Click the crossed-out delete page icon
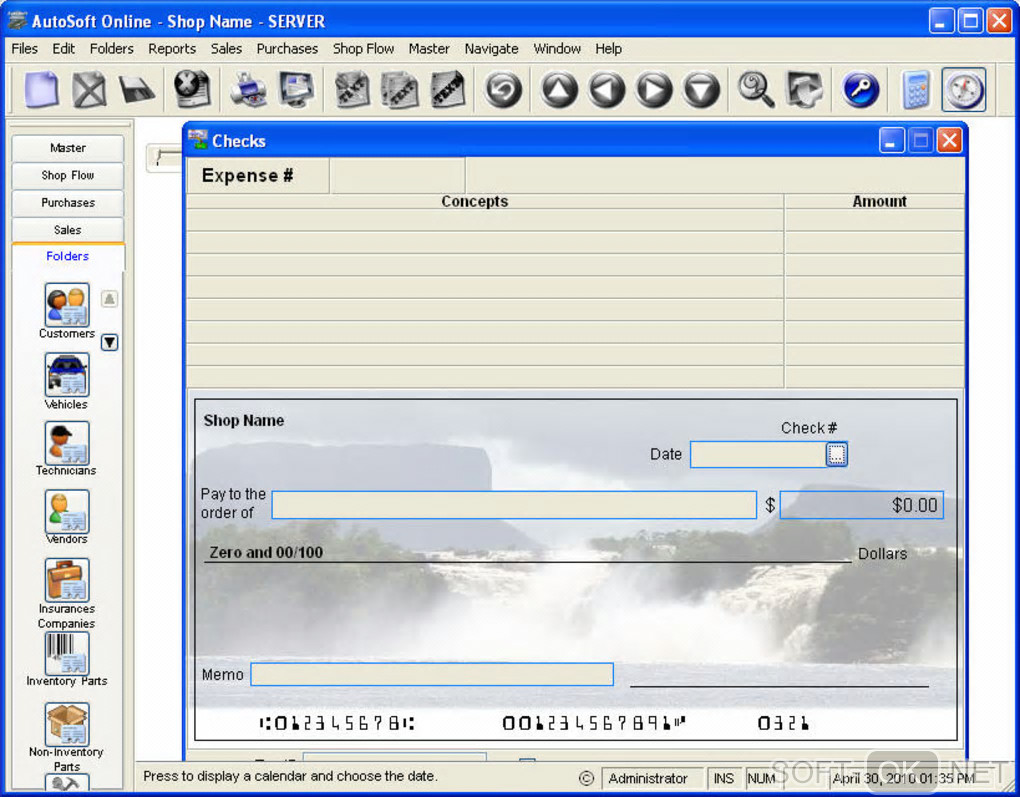The width and height of the screenshot is (1020, 797). [x=89, y=89]
